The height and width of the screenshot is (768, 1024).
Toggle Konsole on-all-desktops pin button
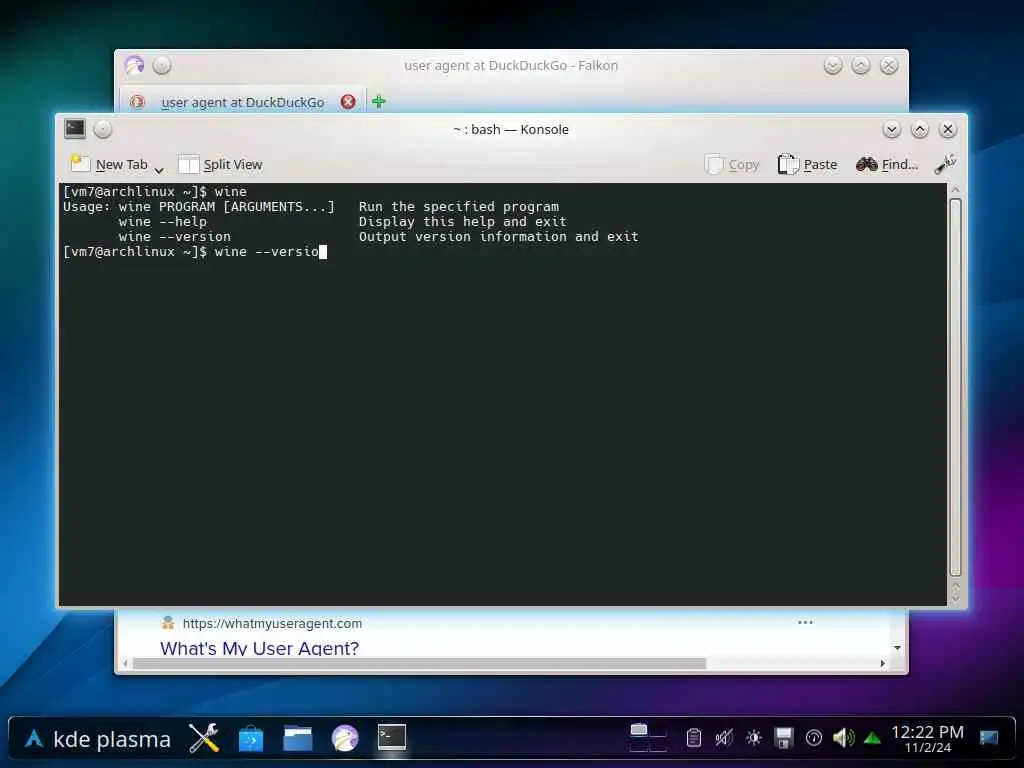[103, 129]
